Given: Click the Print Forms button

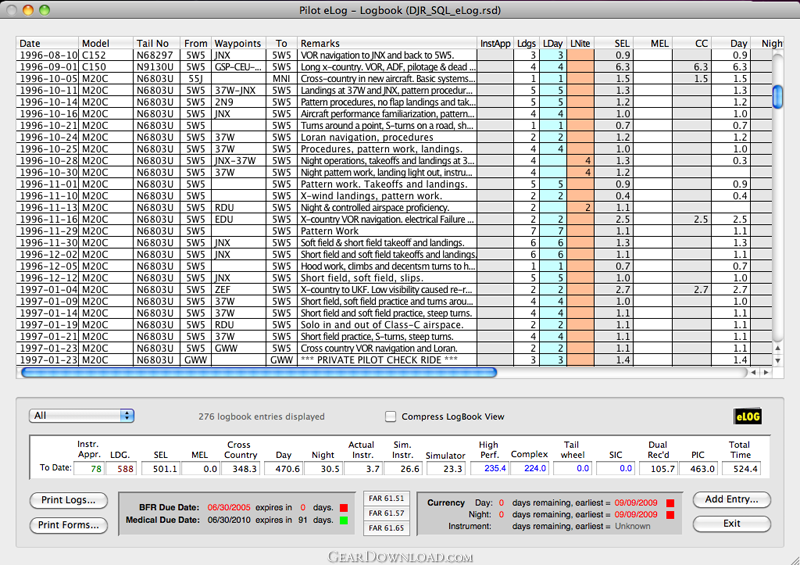Looking at the screenshot, I should [x=68, y=525].
